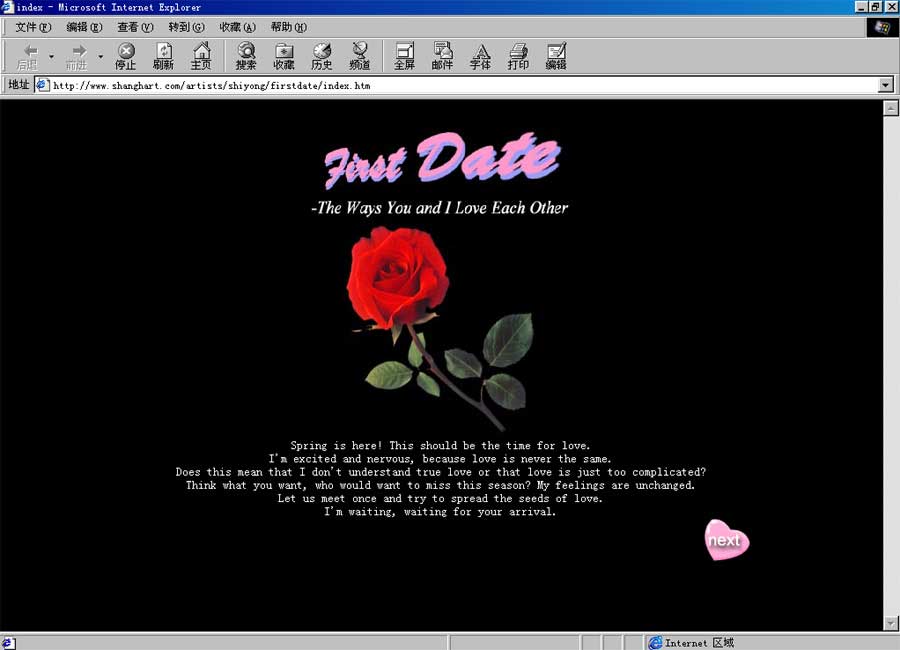Click the red rose image

pos(441,328)
